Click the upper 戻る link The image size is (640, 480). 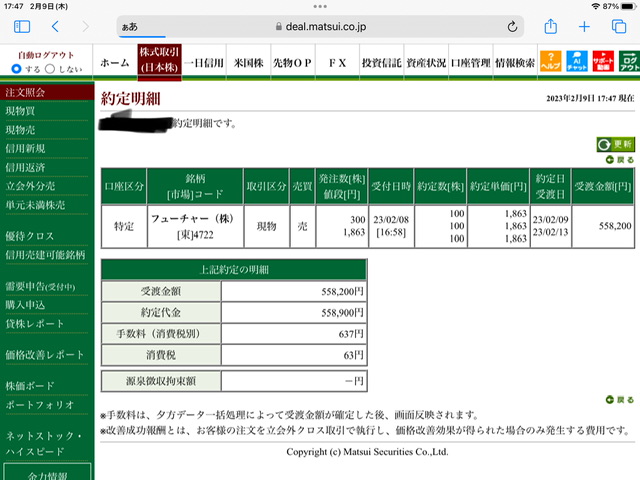tap(620, 160)
